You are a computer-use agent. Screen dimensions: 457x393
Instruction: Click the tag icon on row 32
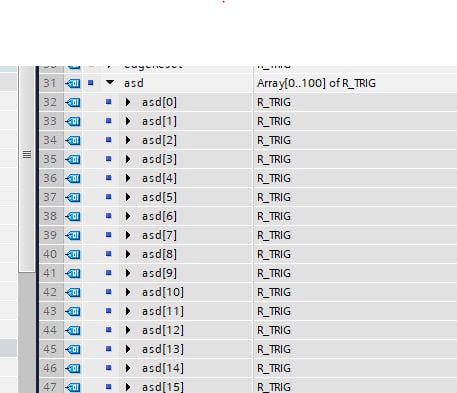pyautogui.click(x=73, y=102)
